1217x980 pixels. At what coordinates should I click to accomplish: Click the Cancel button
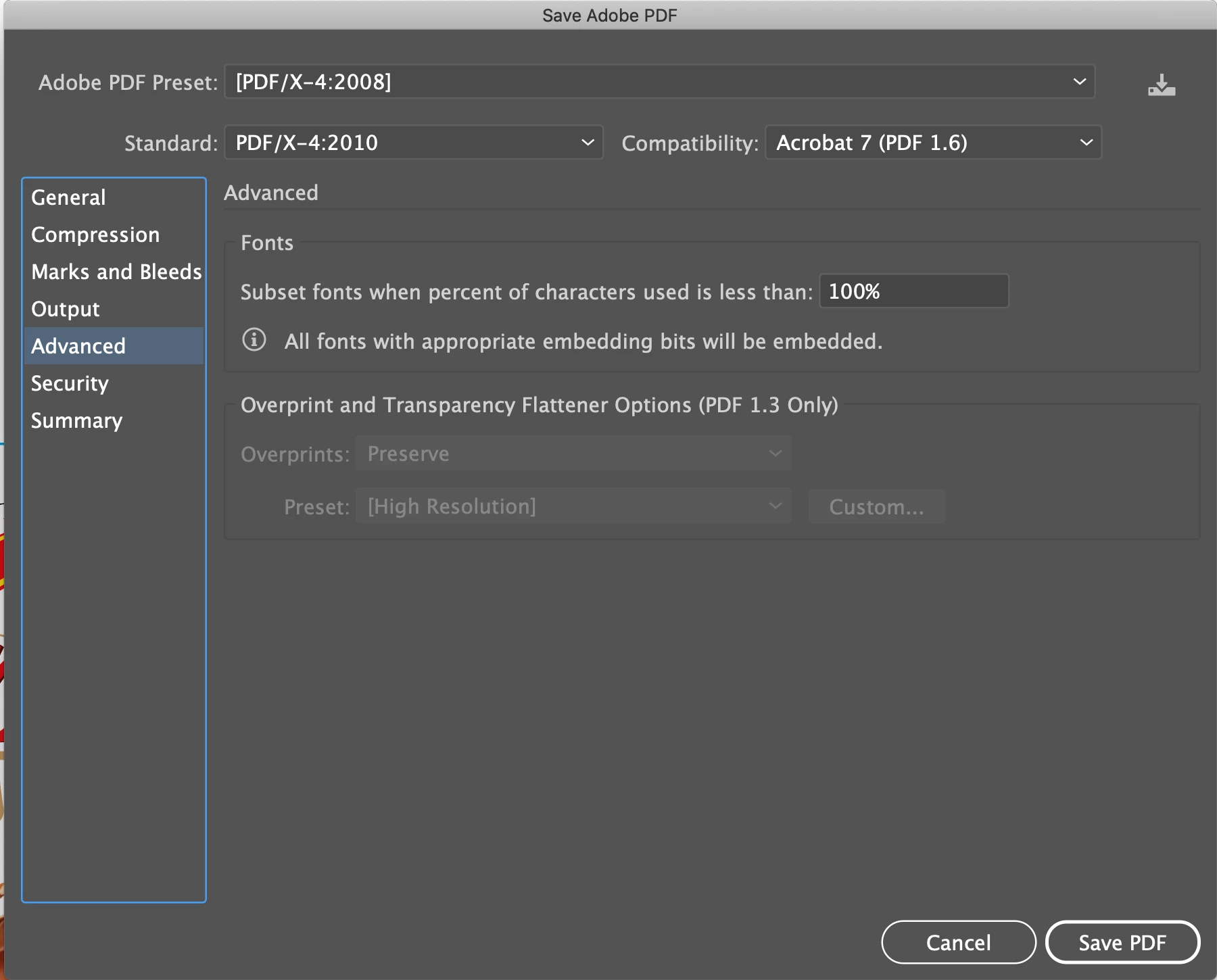pyautogui.click(x=959, y=942)
